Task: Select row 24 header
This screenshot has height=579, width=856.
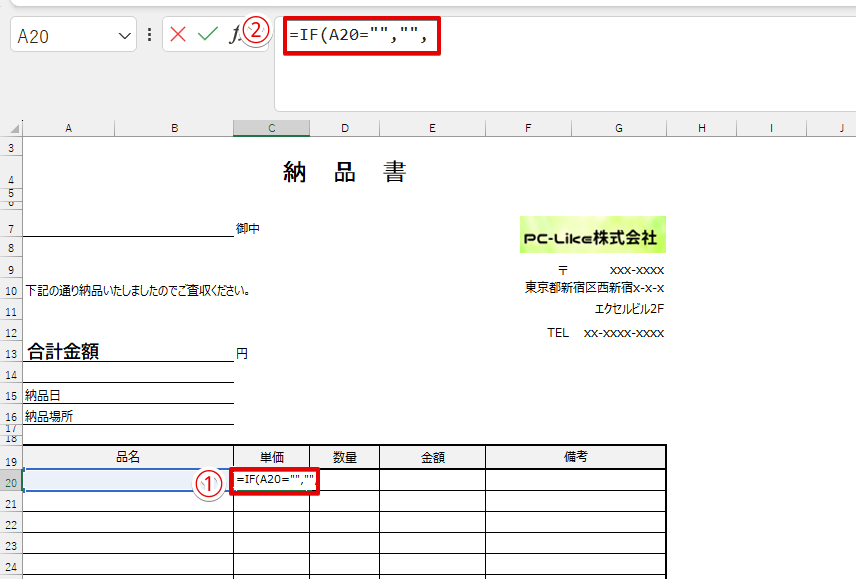Action: (x=11, y=566)
